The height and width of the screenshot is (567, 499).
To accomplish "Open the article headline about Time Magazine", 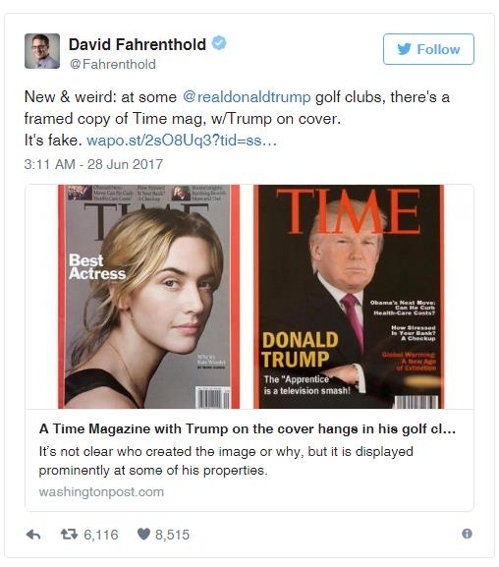I will point(247,429).
